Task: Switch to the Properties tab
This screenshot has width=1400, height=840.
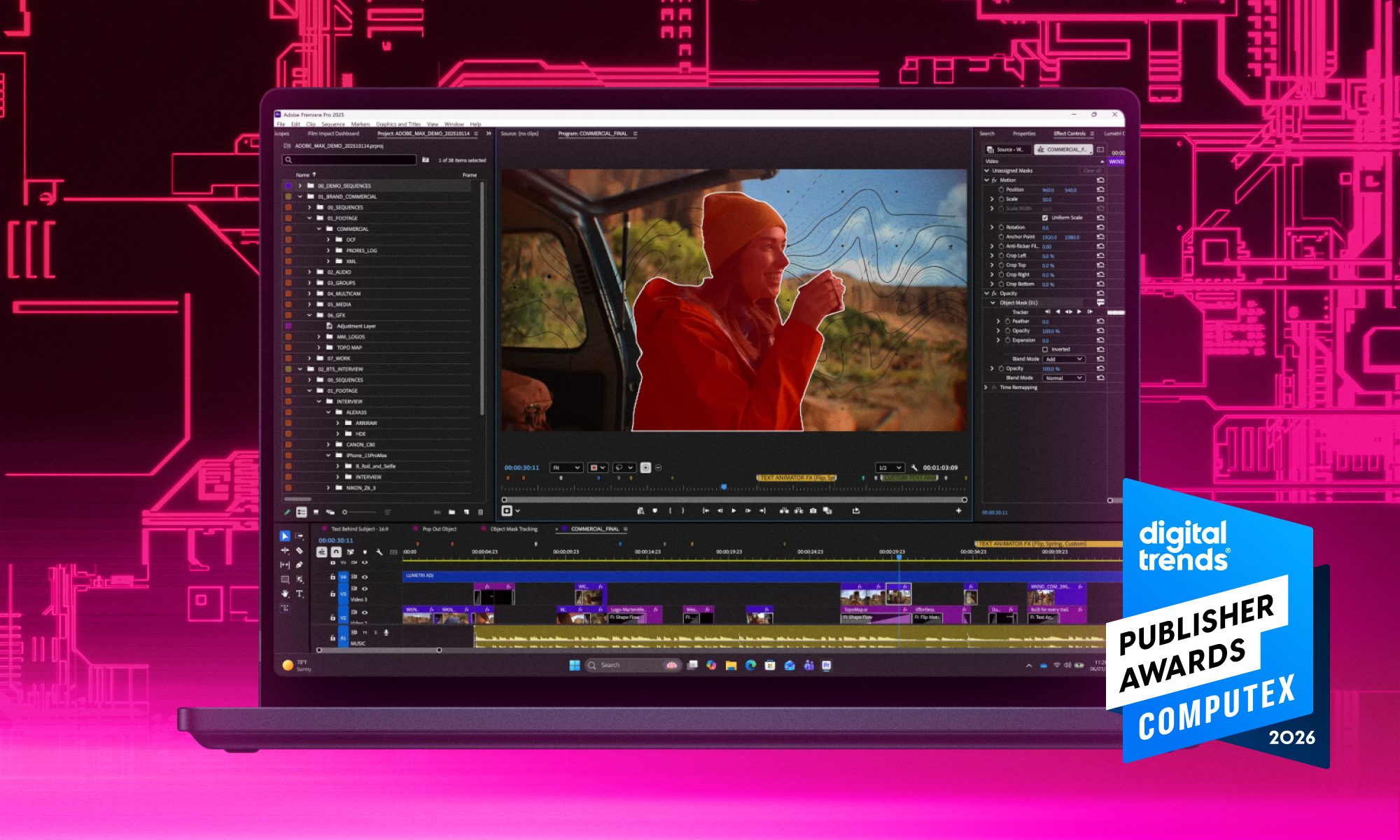Action: [1024, 134]
